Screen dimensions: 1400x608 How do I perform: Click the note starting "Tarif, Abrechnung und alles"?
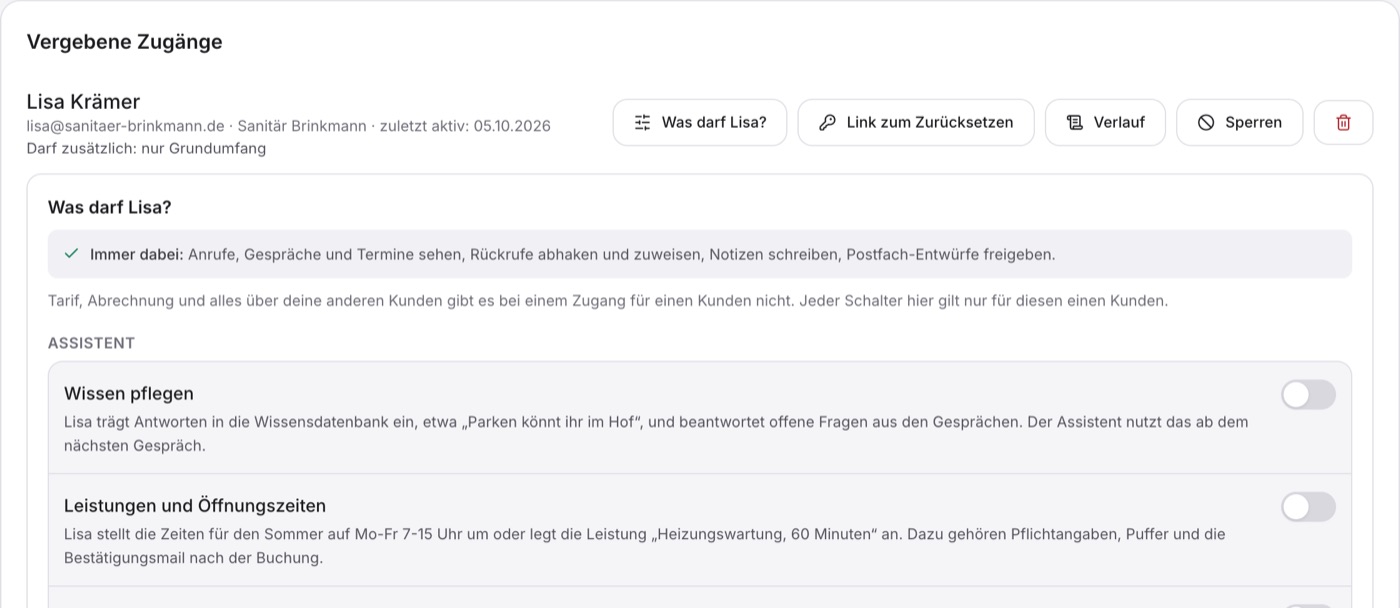coord(608,300)
